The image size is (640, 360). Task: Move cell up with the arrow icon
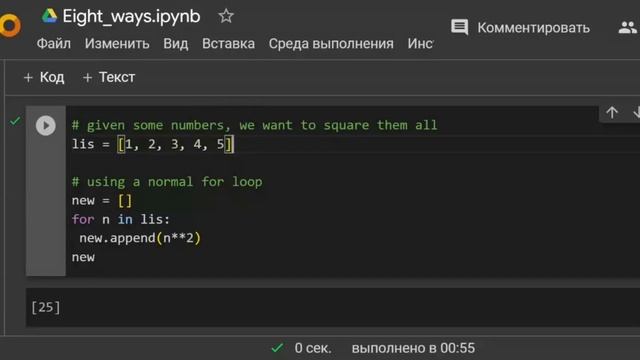click(x=611, y=112)
